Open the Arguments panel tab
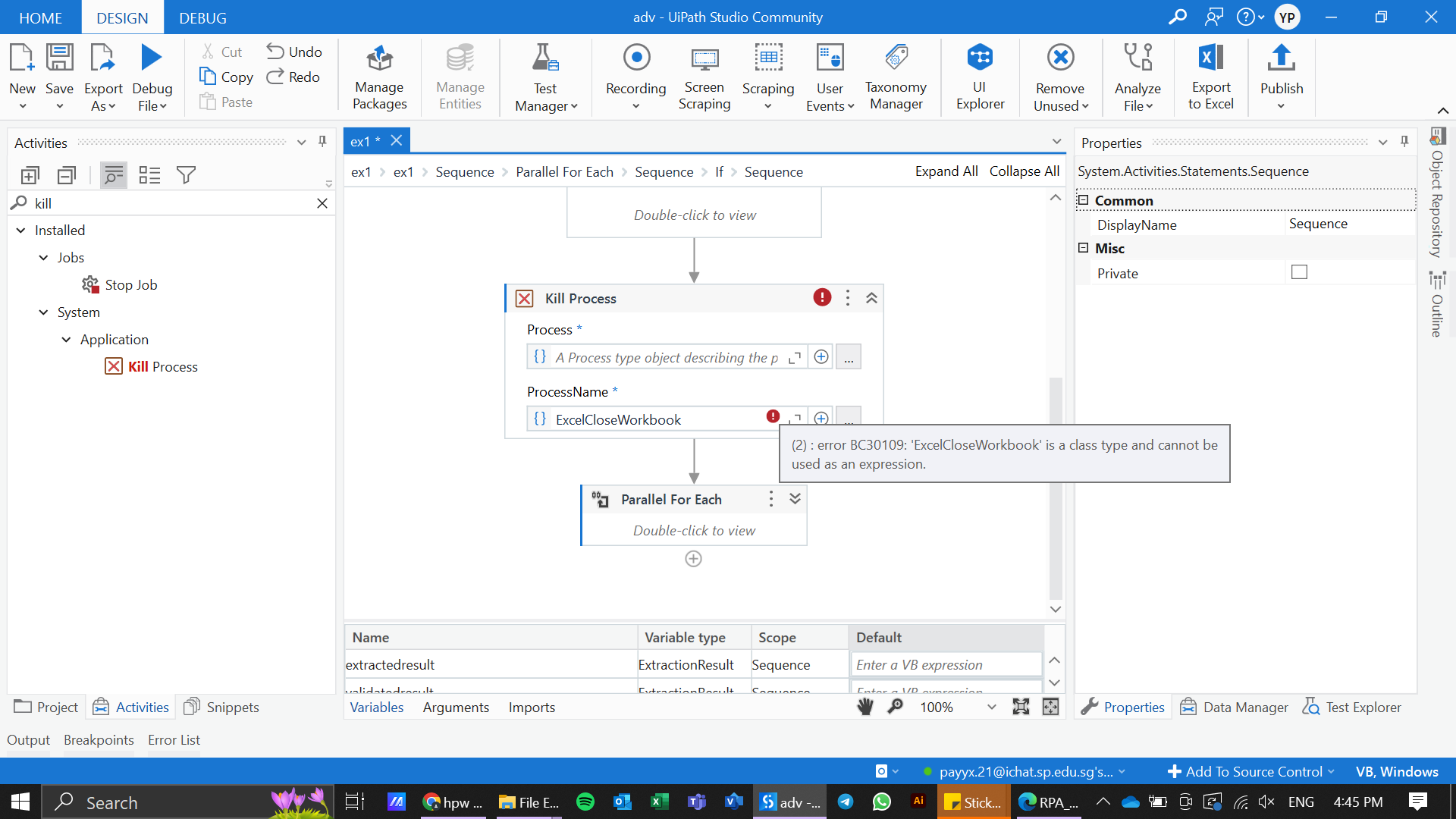This screenshot has width=1456, height=819. point(456,708)
